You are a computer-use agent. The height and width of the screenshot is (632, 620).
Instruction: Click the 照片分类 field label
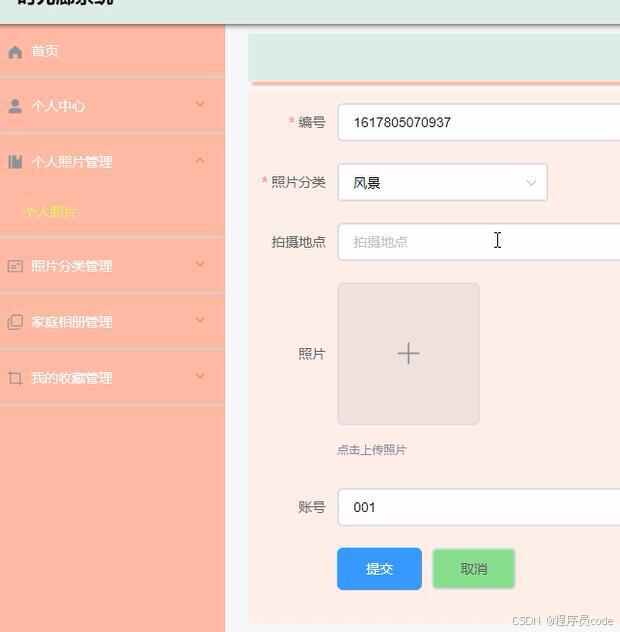[x=298, y=182]
